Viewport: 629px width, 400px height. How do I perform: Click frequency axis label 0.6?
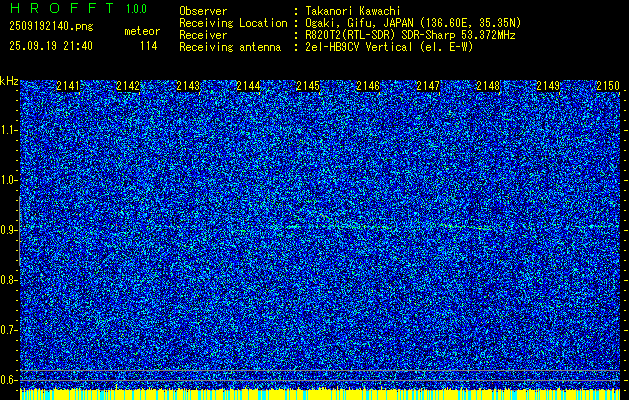(x=8, y=380)
